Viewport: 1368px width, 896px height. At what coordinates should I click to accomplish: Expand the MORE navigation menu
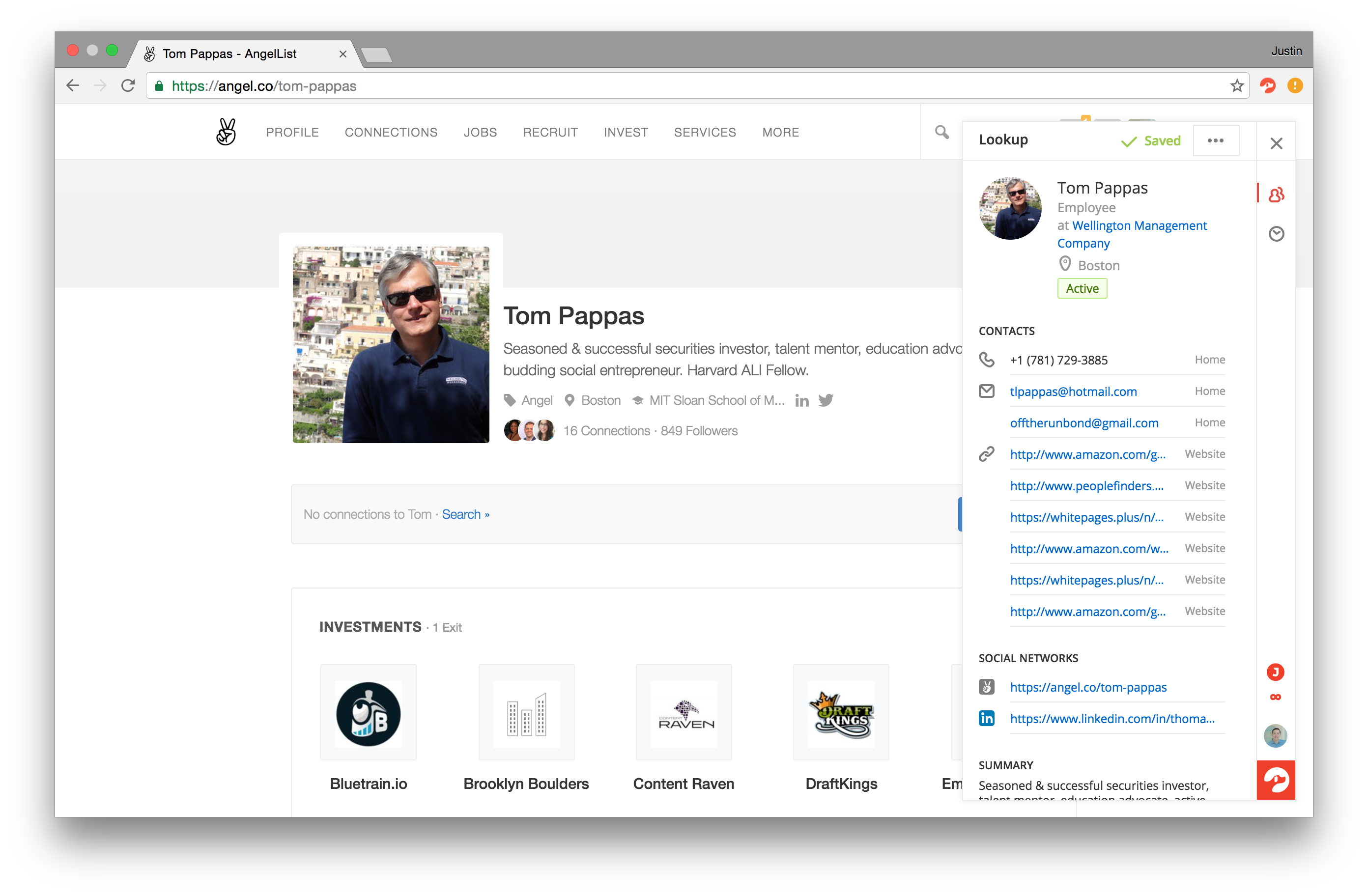pos(780,132)
